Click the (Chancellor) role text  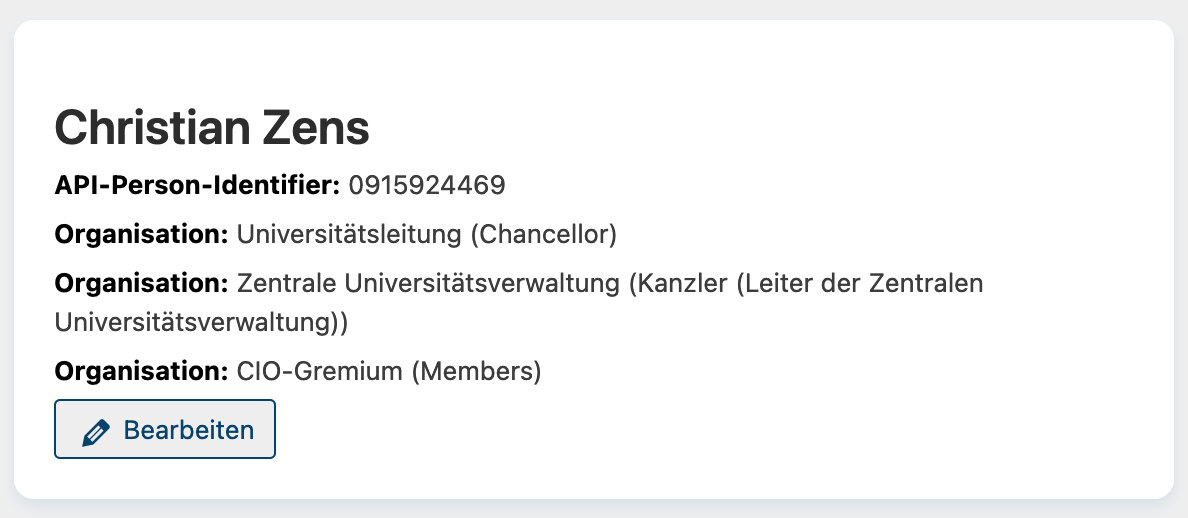coord(543,235)
